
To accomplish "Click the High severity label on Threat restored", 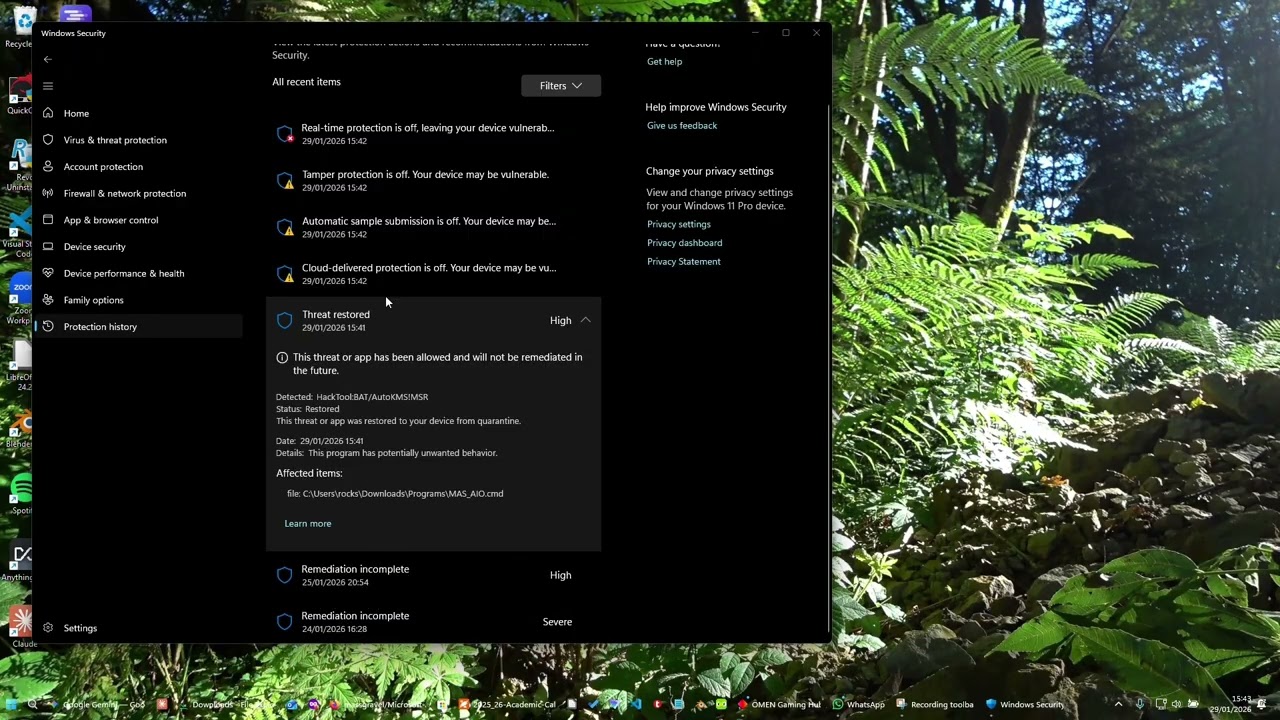I will pyautogui.click(x=560, y=321).
